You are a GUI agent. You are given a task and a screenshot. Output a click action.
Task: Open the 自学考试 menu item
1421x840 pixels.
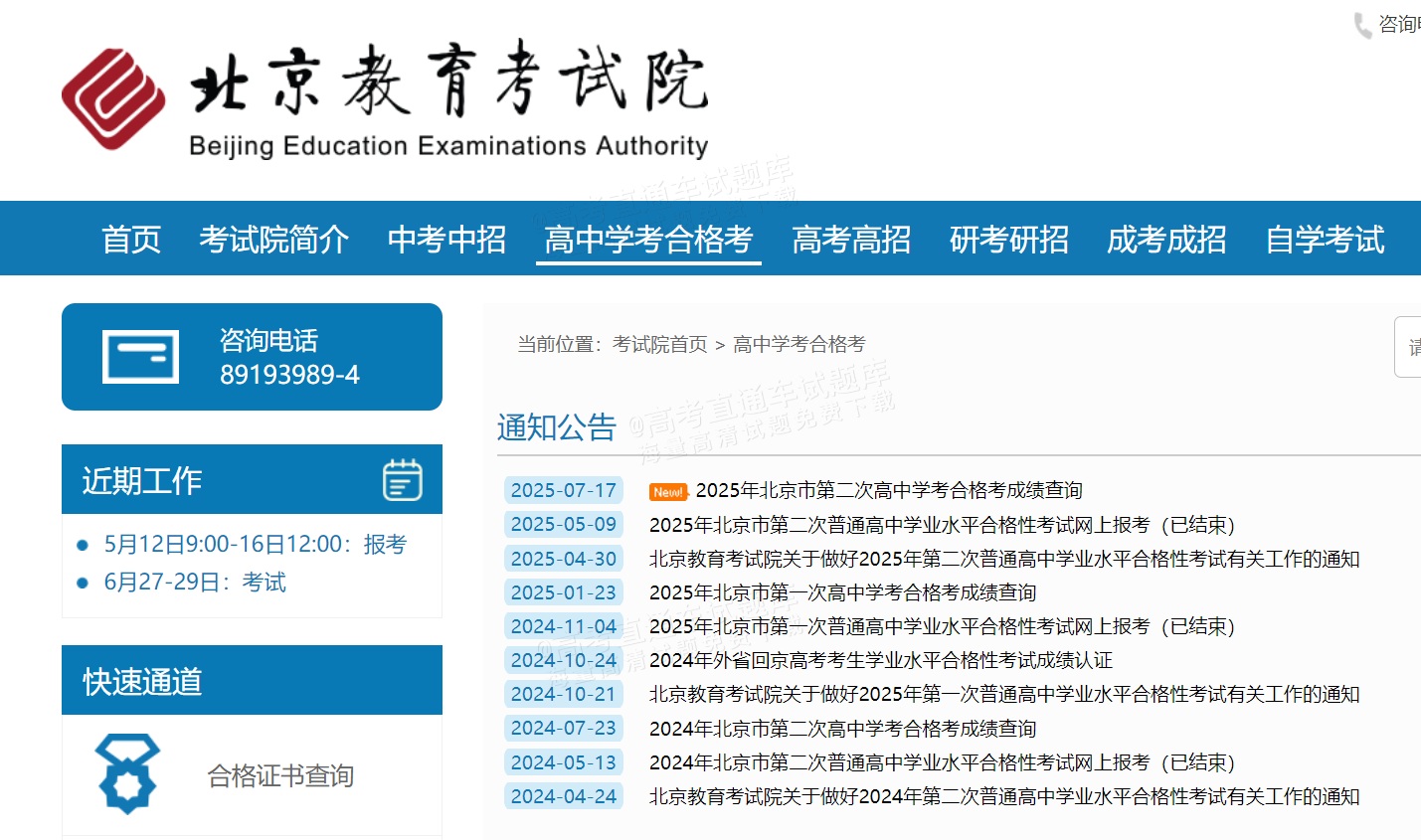[x=1324, y=240]
